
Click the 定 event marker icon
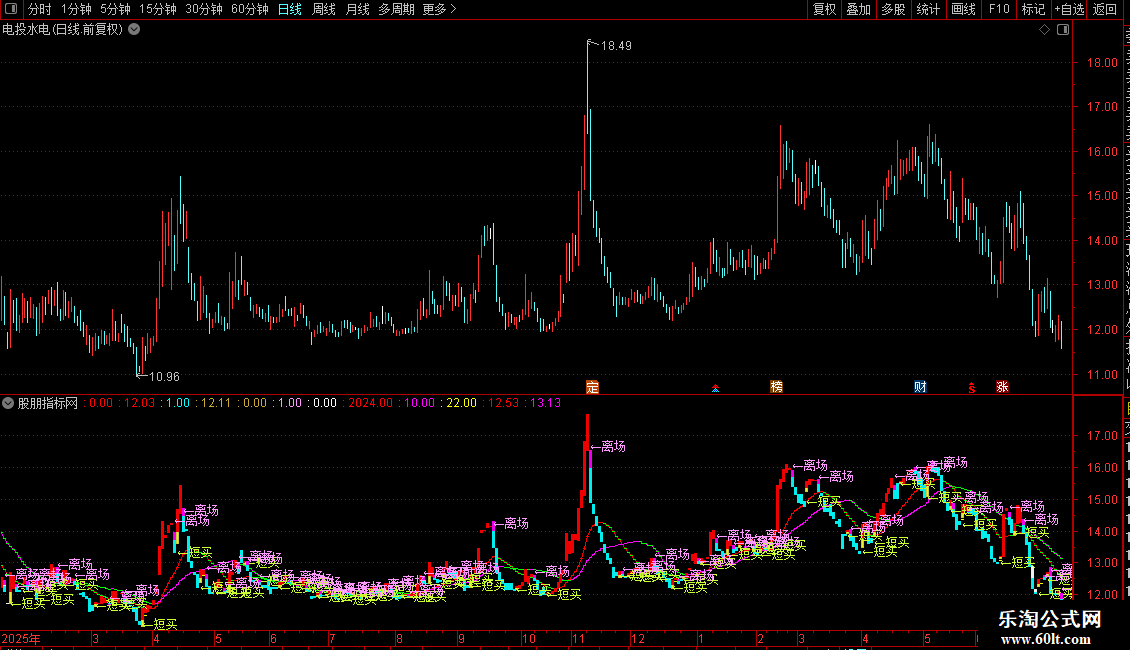pos(592,387)
